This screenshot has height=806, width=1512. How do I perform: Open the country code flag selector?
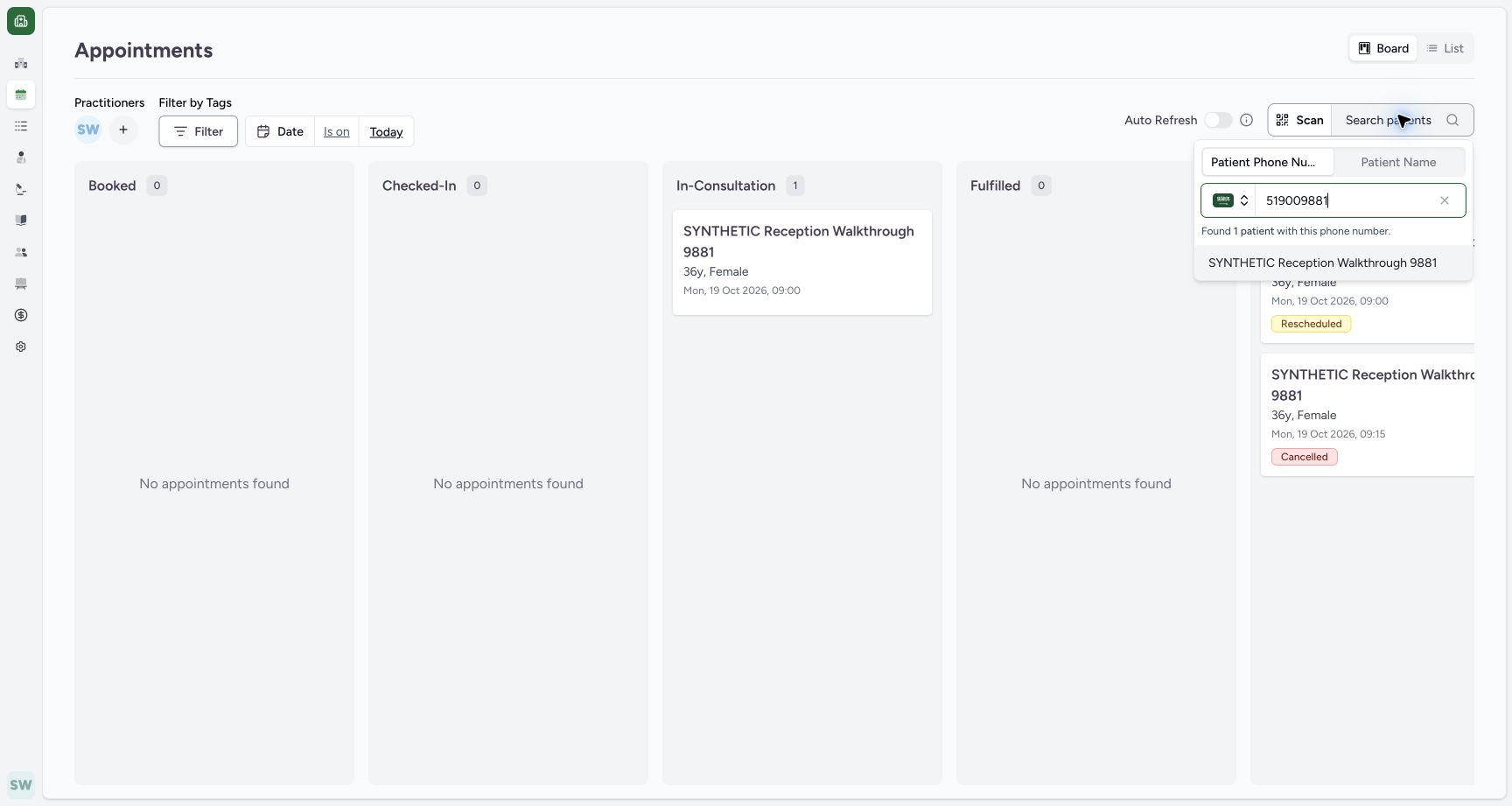[1230, 200]
